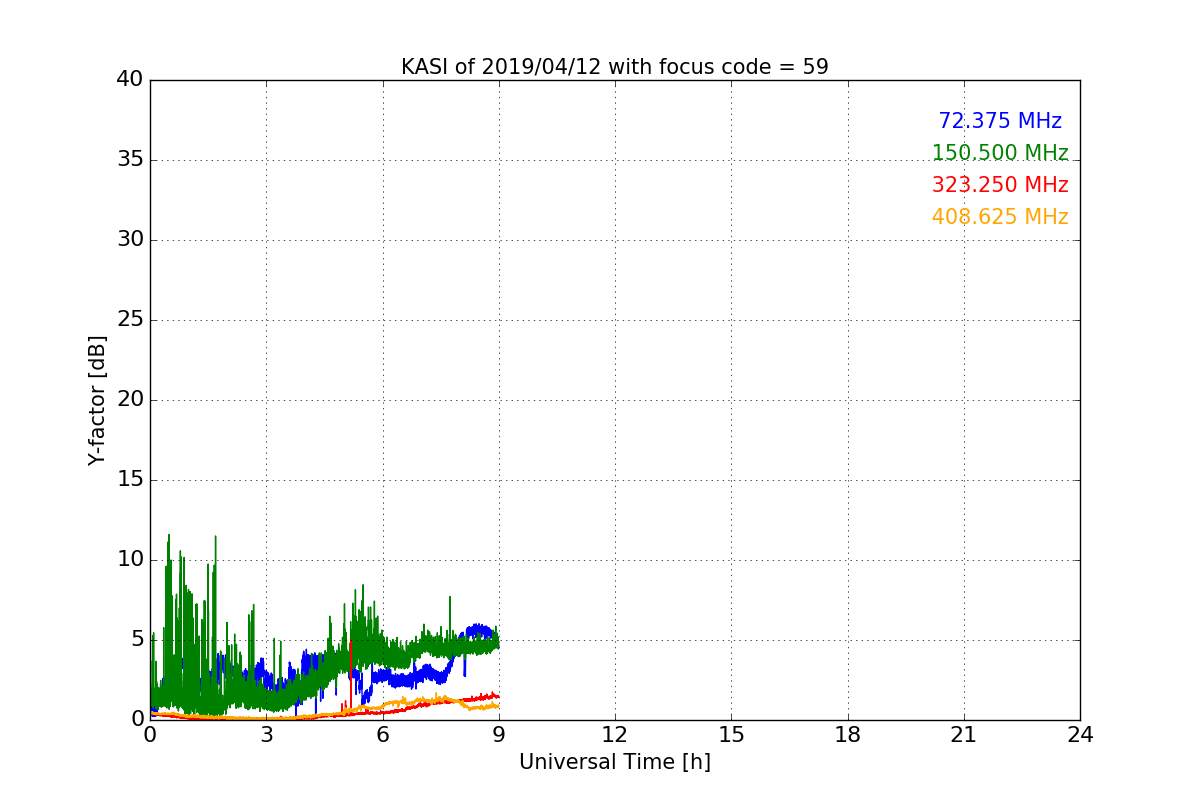Click the y-axis tick label 30
The image size is (1200, 800).
coord(131,240)
